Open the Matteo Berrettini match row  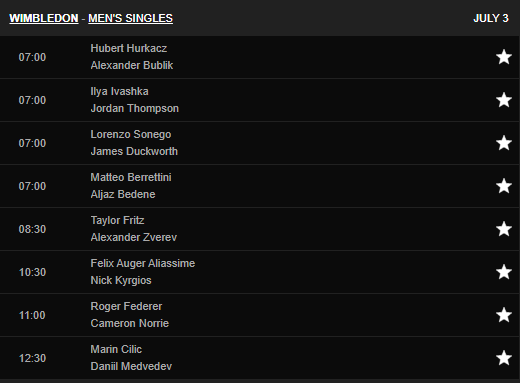260,186
